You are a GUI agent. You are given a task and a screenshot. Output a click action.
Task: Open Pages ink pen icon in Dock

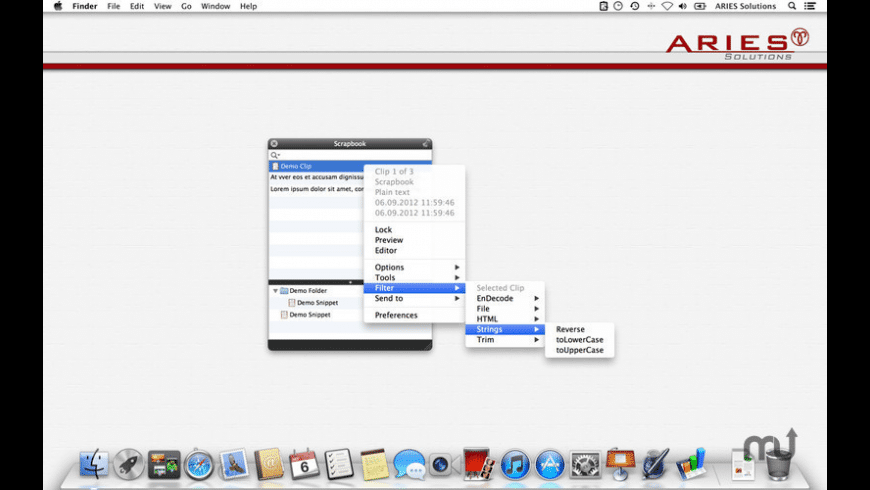click(655, 463)
